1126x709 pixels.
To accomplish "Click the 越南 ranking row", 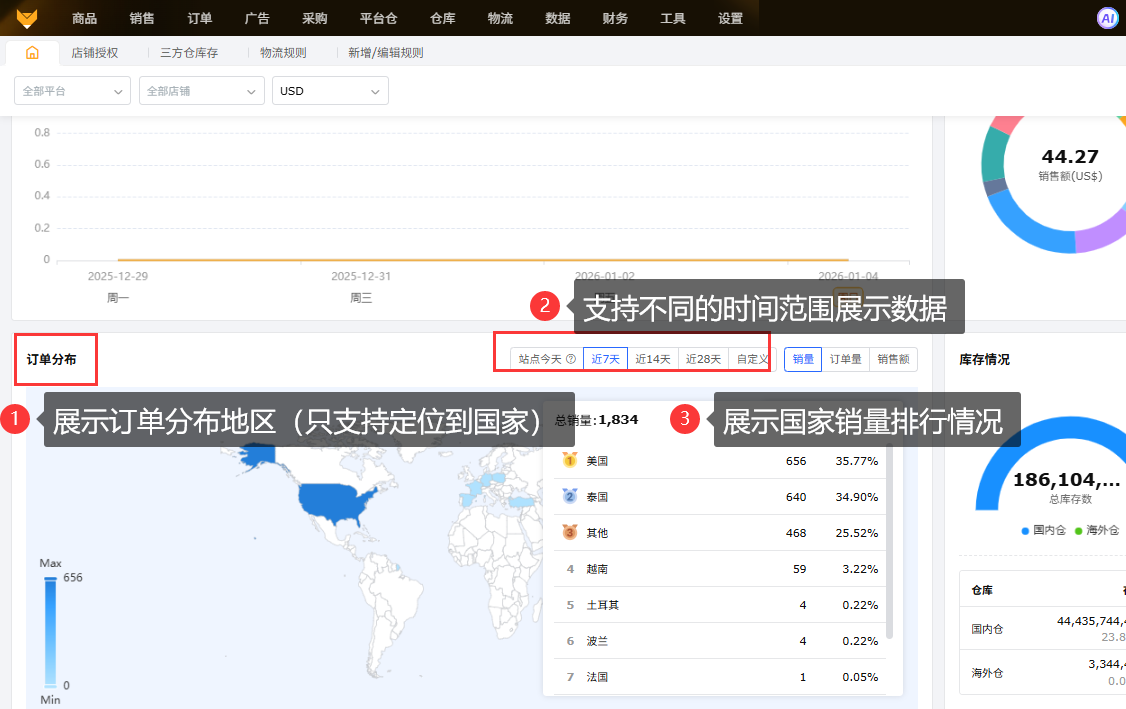I will pos(720,568).
